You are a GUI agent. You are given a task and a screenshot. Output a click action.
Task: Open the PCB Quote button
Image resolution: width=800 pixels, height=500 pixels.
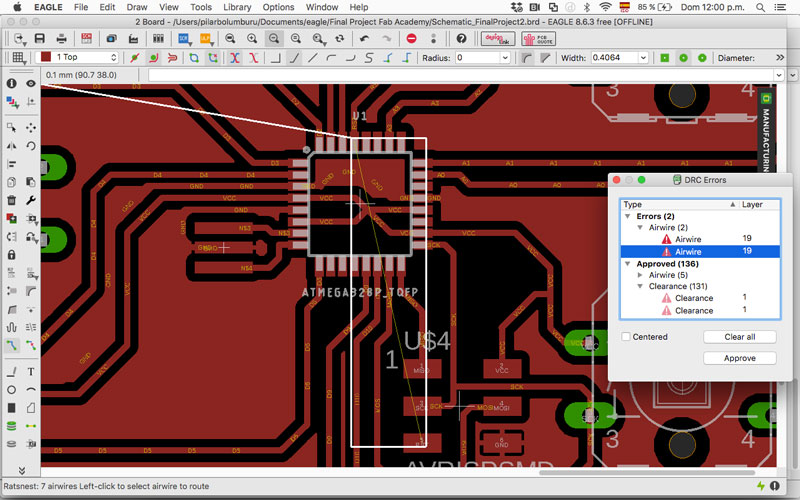pos(538,39)
